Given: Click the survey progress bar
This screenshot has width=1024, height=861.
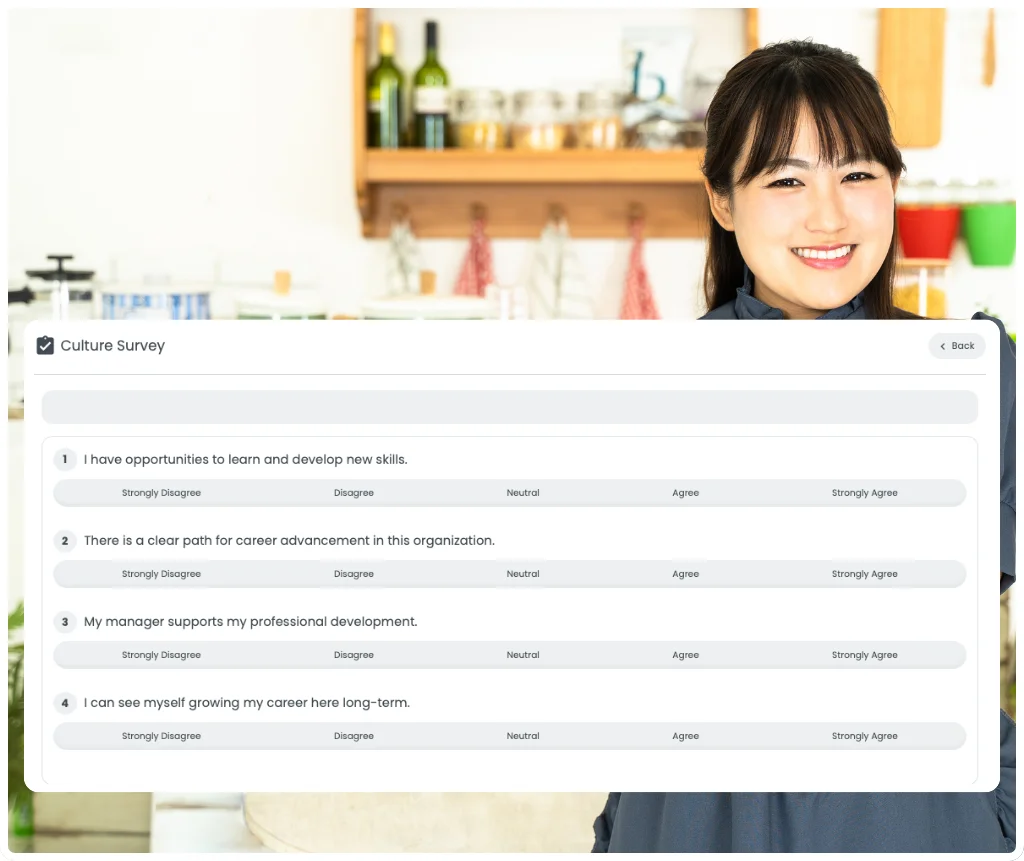Looking at the screenshot, I should [510, 406].
